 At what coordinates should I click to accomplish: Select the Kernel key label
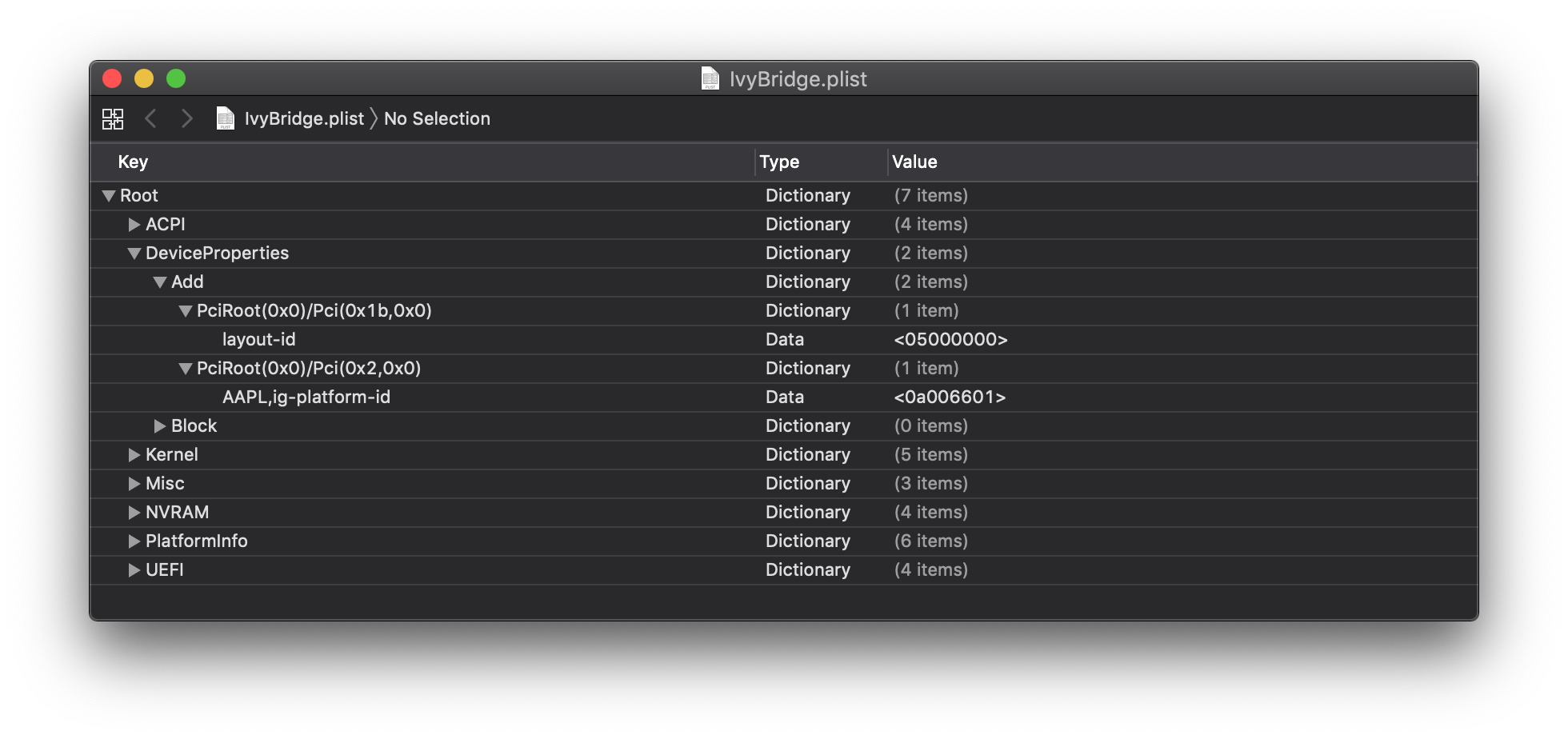(x=172, y=454)
